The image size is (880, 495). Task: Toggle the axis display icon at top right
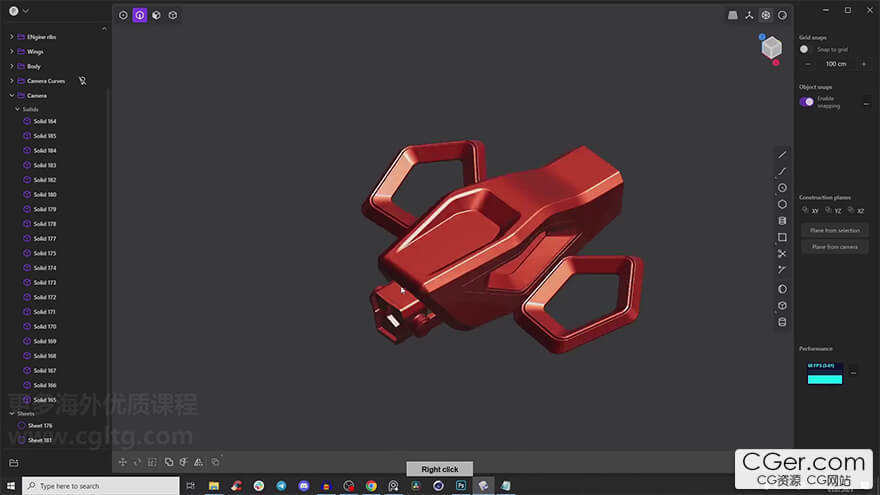coord(749,15)
